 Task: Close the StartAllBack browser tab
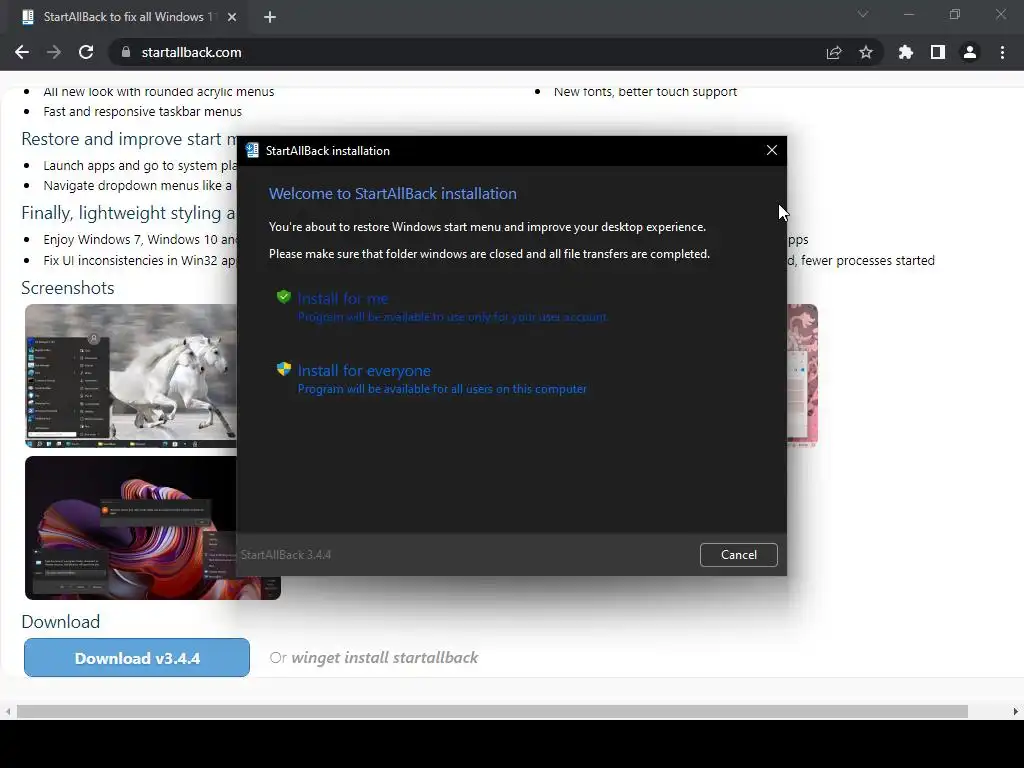click(x=232, y=17)
